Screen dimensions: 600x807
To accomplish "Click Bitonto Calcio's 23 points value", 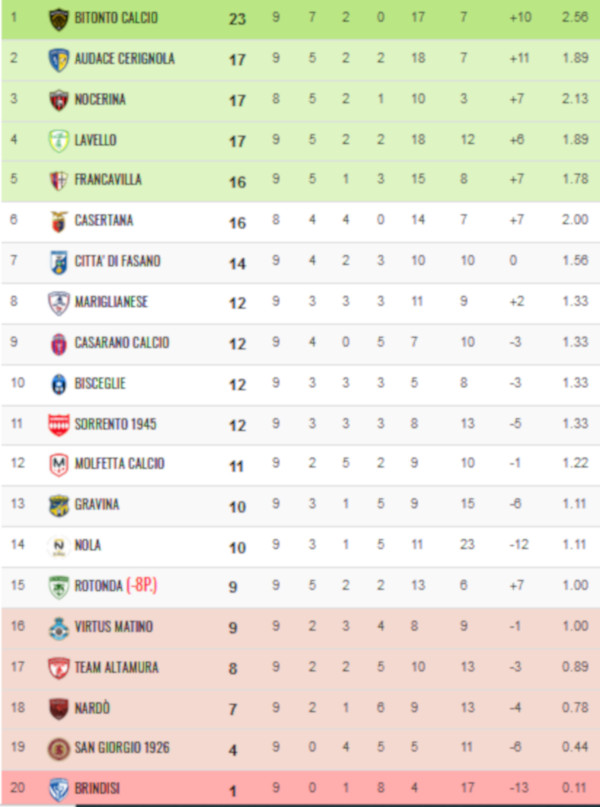I will [x=237, y=19].
